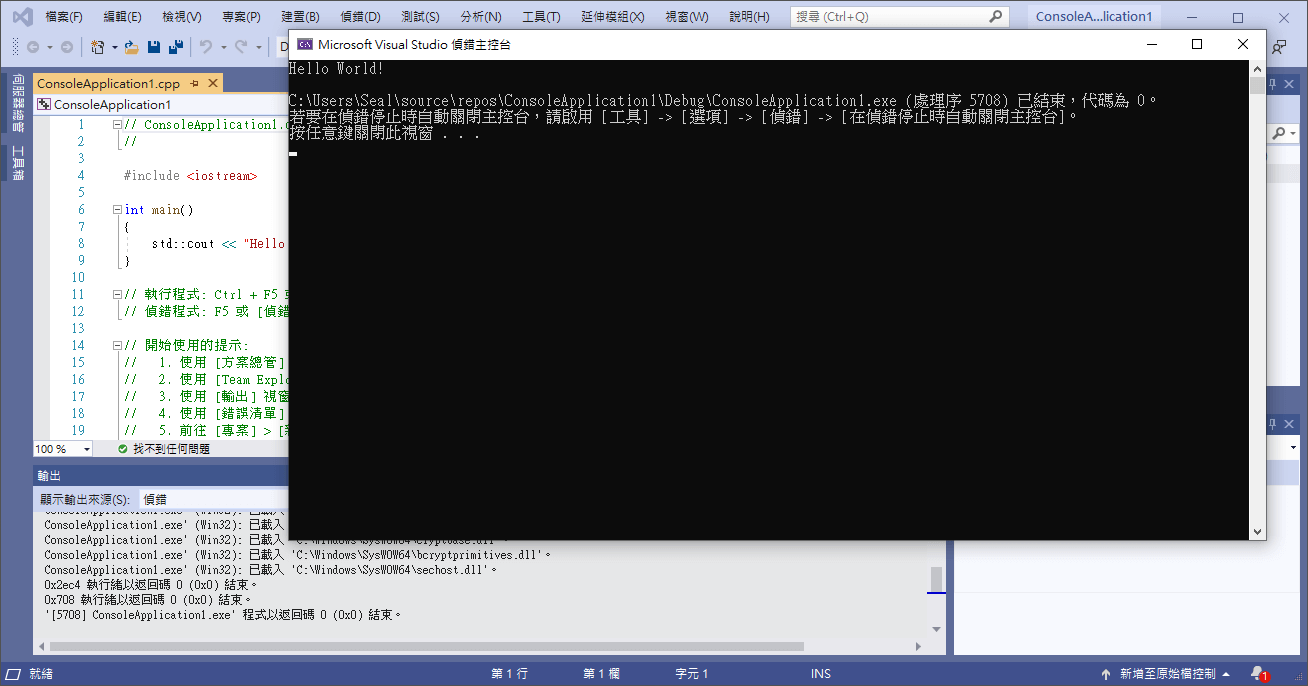This screenshot has height=686, width=1308.
Task: Click the output panel vertical scrollbar thumb
Action: 936,579
